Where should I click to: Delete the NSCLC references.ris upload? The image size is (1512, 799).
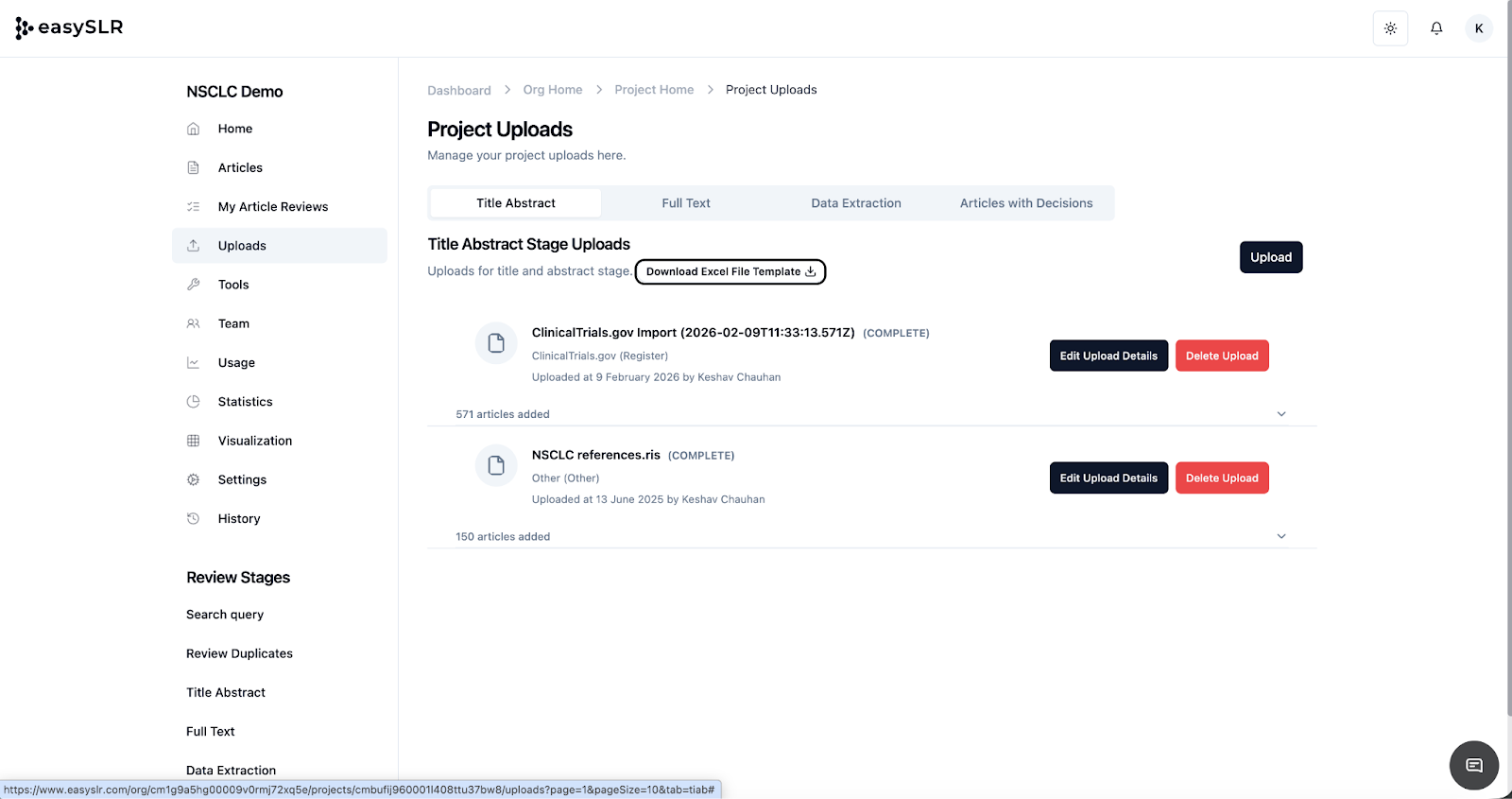[1221, 478]
